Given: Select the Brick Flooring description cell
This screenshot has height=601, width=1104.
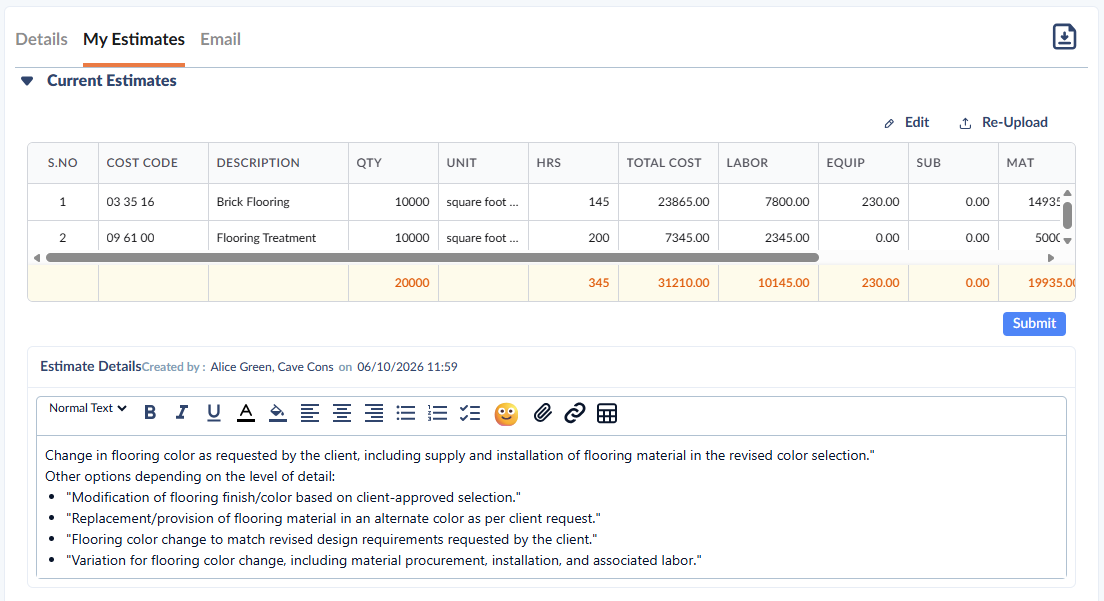Looking at the screenshot, I should tap(278, 202).
